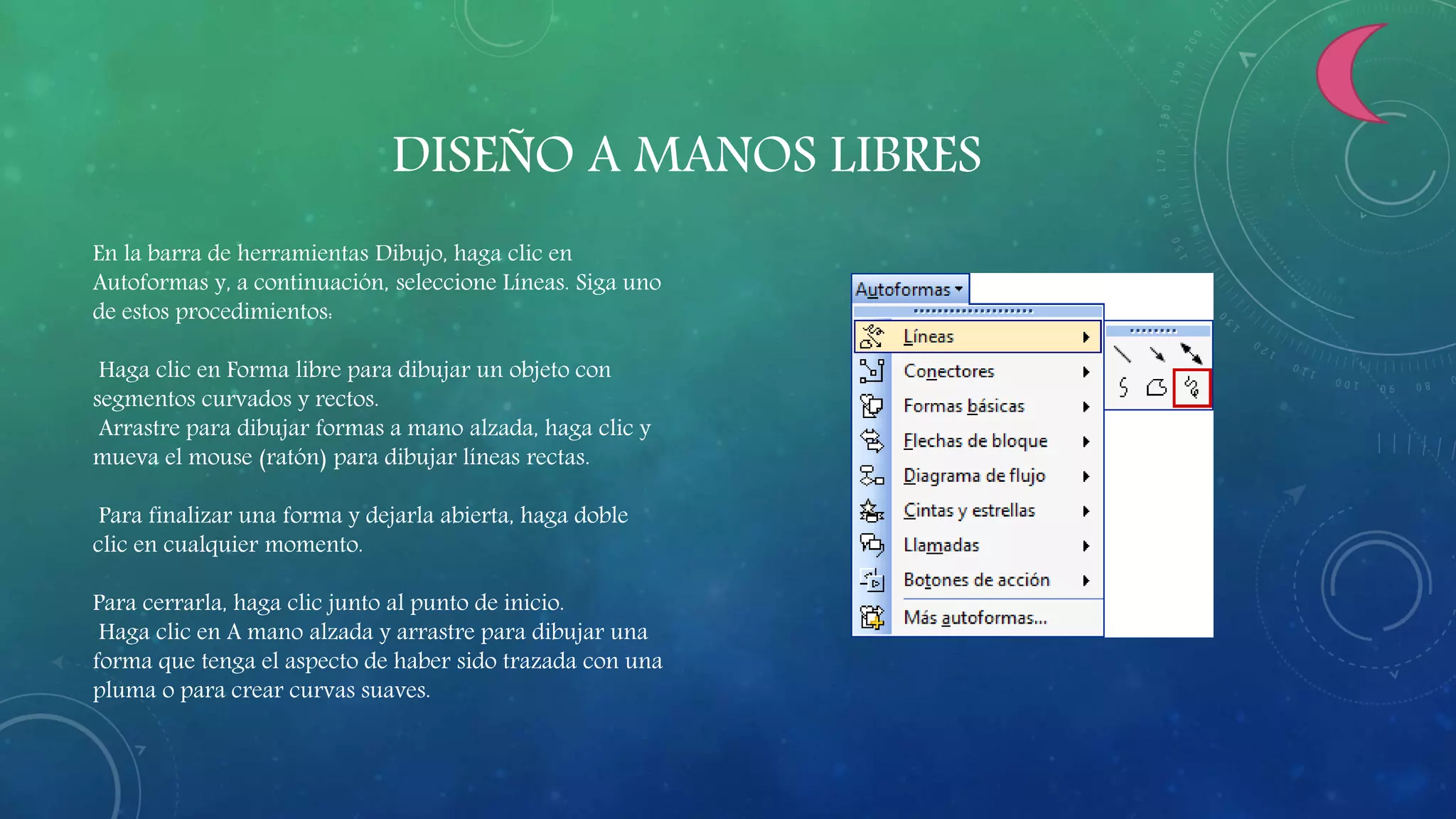Select the A mano alzada scribble tool
This screenshot has width=1456, height=819.
coord(1192,388)
